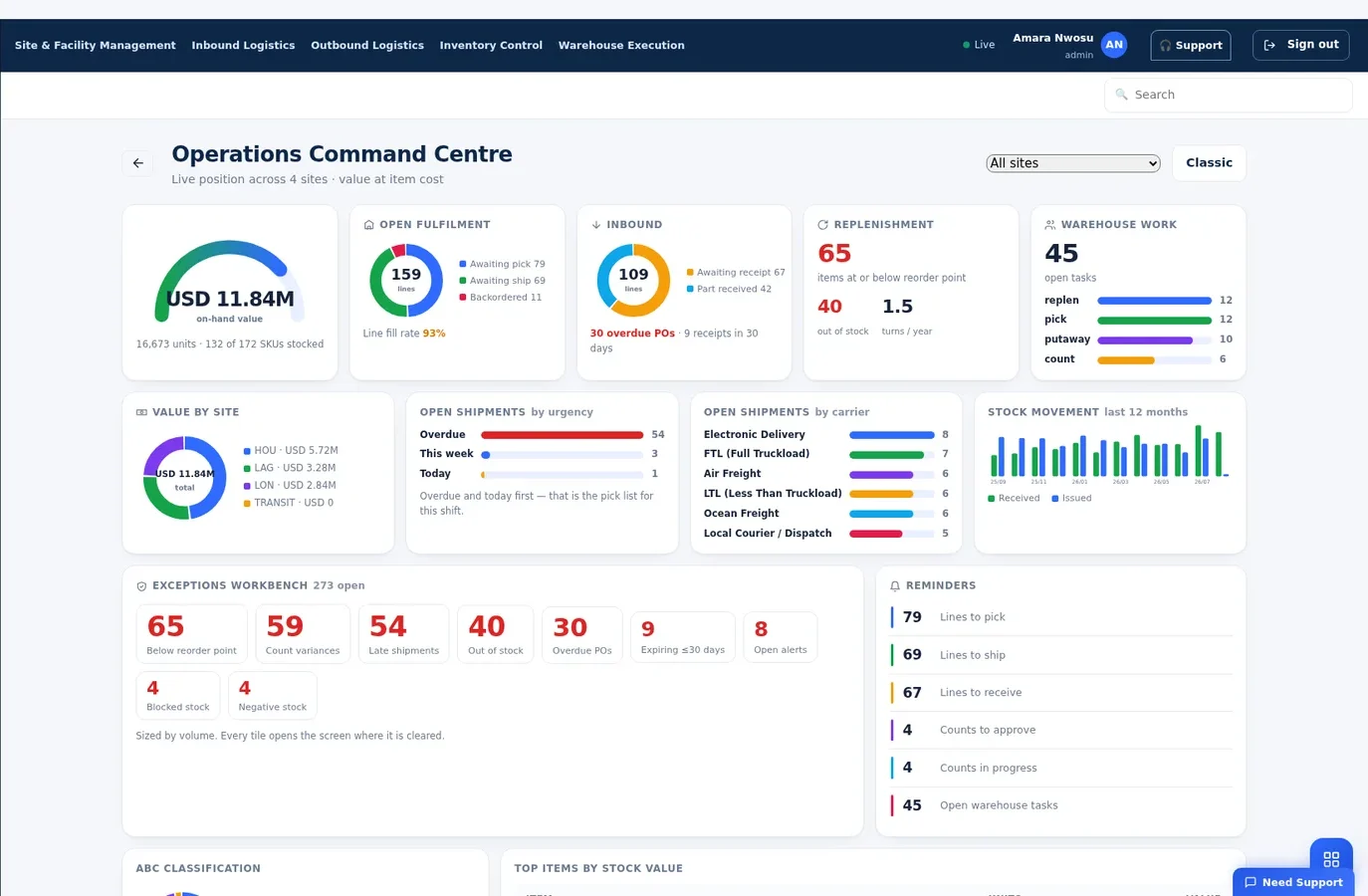
Task: Click the down-arrow icon beside Inbound
Action: tap(596, 225)
